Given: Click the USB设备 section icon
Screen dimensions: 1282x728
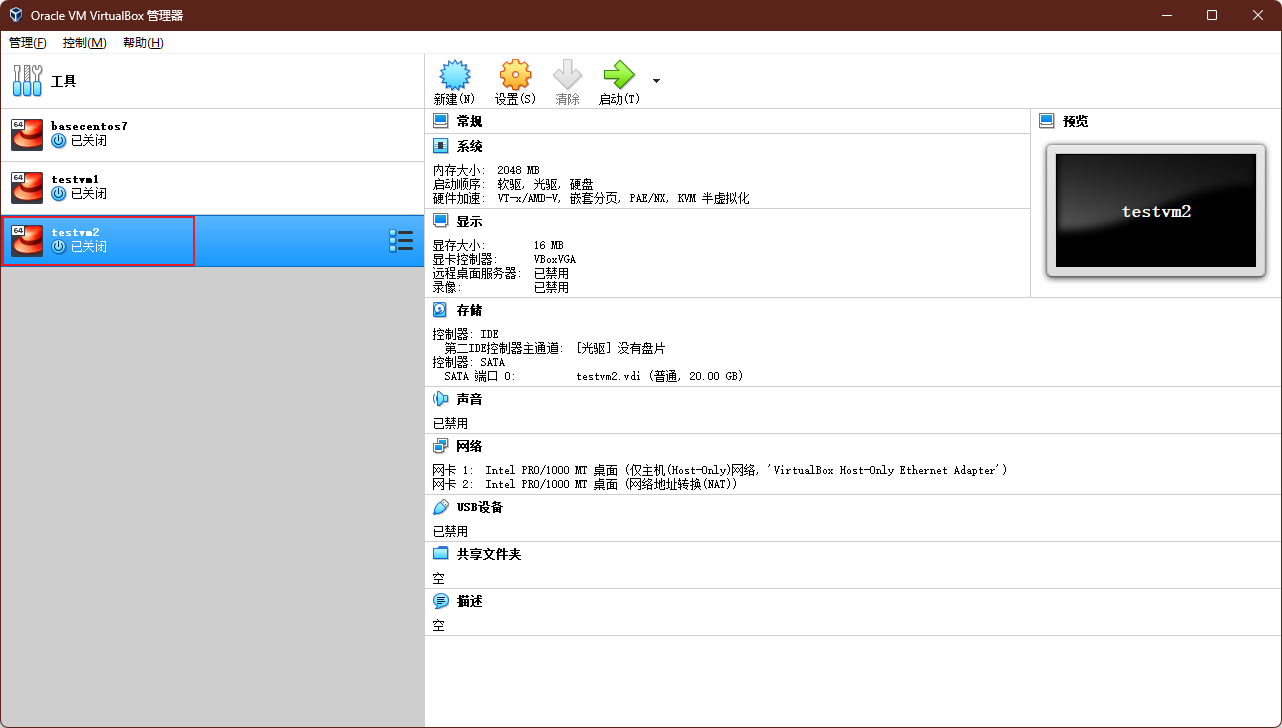Looking at the screenshot, I should coord(440,507).
